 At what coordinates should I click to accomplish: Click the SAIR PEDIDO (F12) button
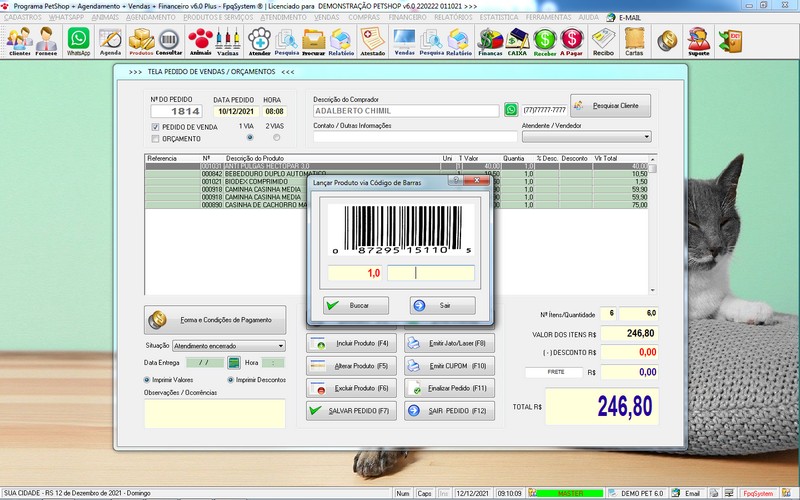[x=449, y=411]
